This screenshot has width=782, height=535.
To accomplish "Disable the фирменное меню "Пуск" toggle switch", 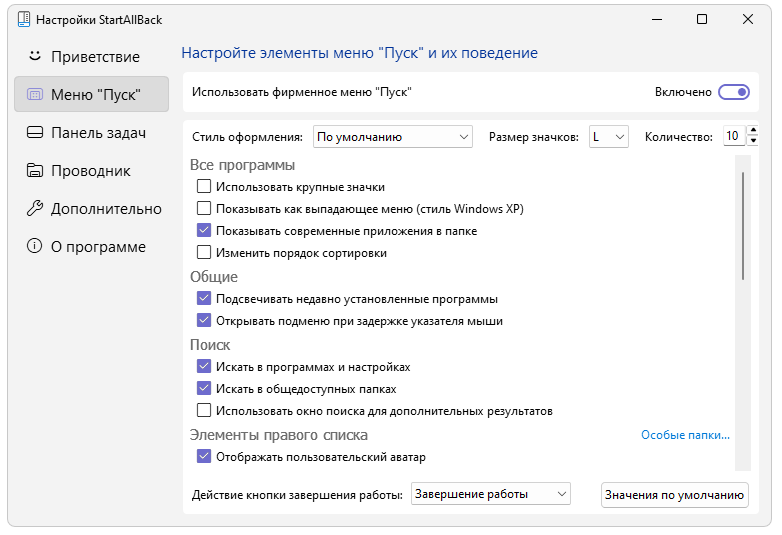I will 733,92.
